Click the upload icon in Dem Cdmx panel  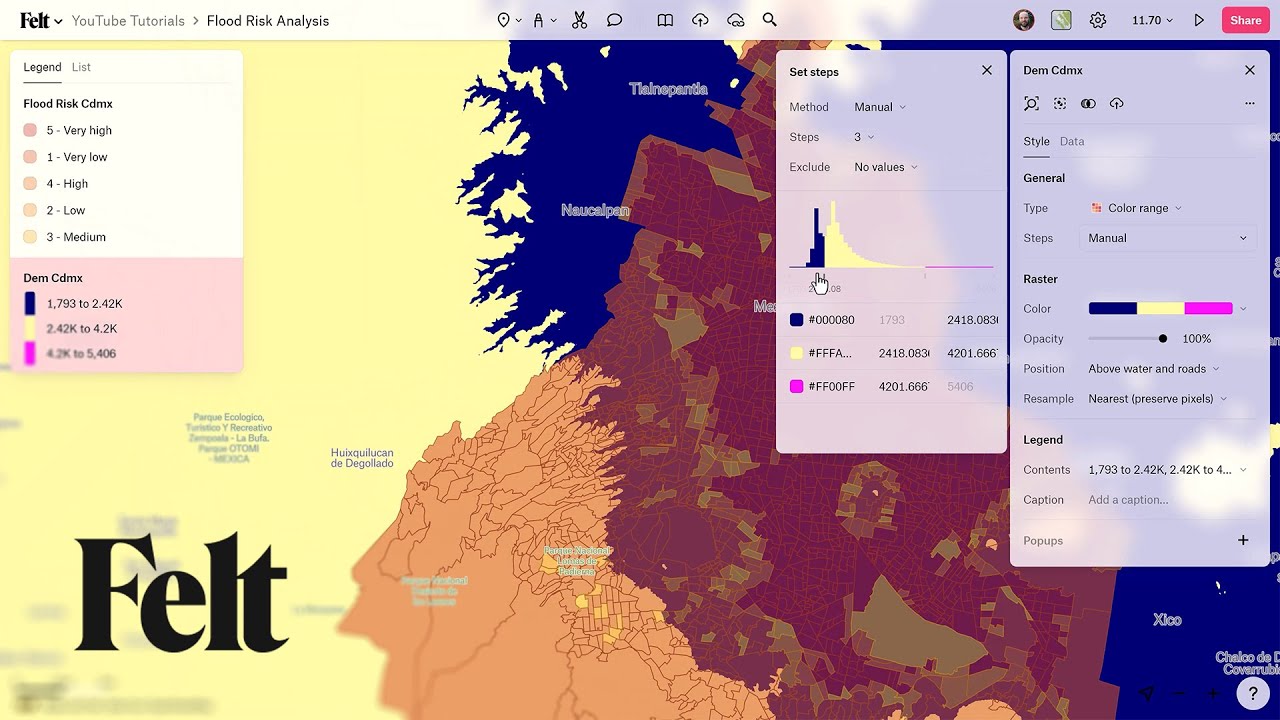click(1117, 104)
